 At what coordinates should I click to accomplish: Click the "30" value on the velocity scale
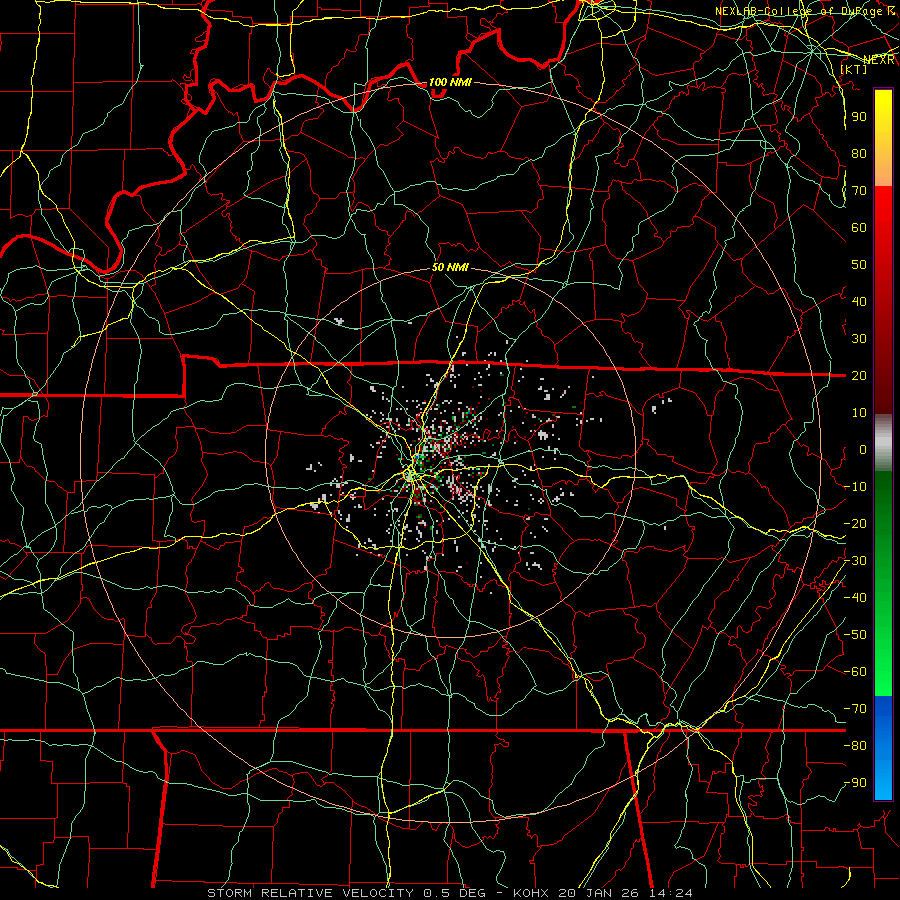(x=859, y=339)
